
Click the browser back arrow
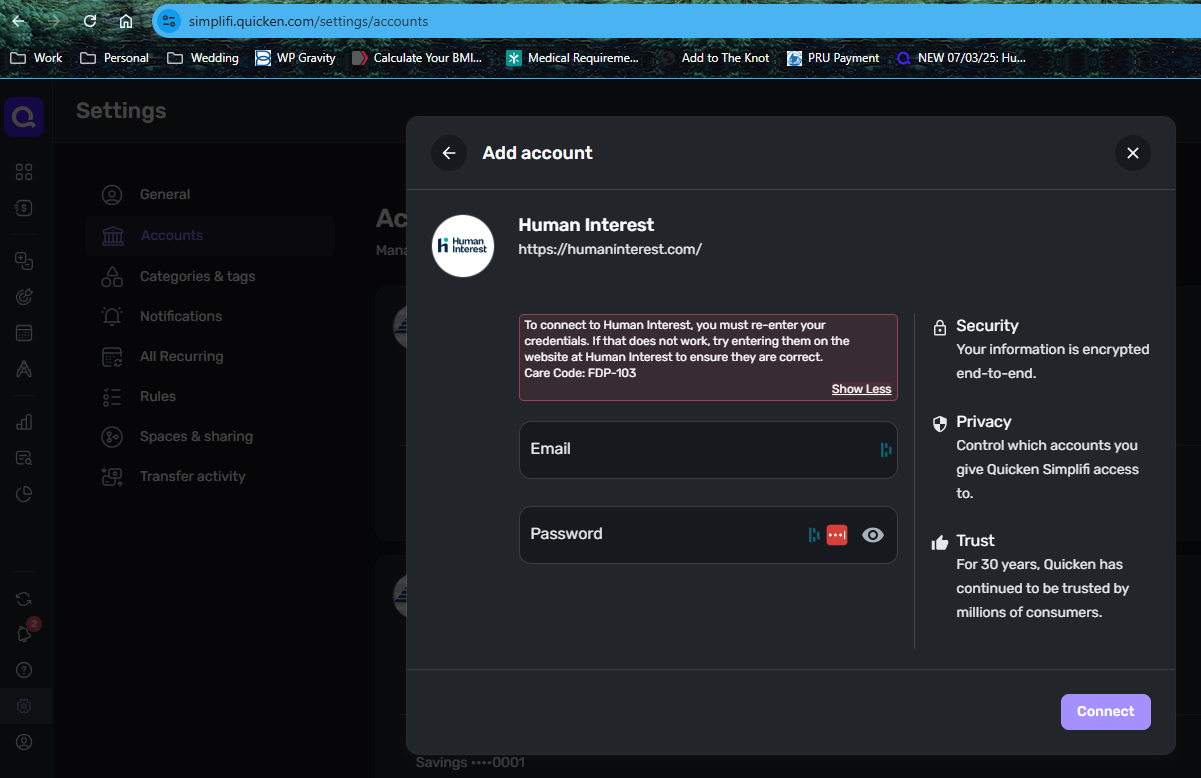[x=18, y=21]
